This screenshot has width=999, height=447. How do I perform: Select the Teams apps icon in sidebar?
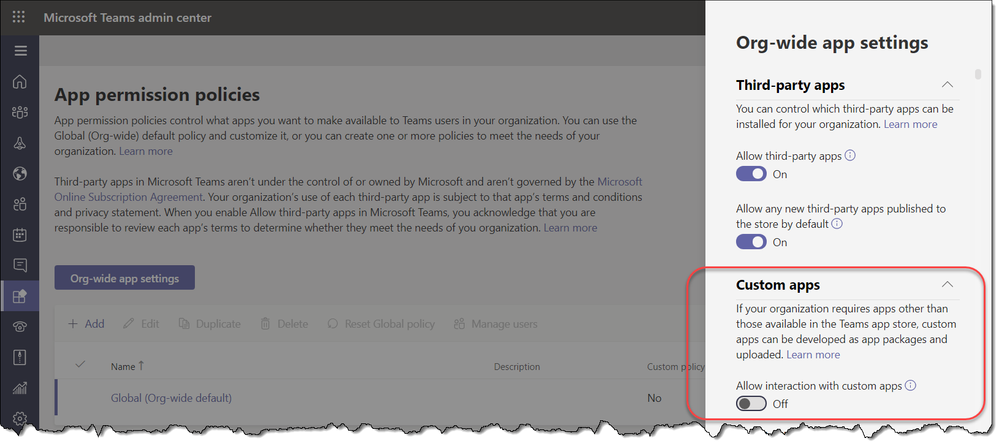point(20,296)
